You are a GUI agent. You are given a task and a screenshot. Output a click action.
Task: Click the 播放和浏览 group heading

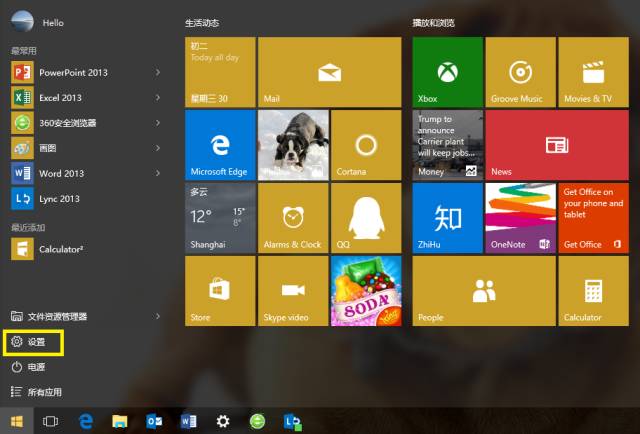click(x=433, y=23)
